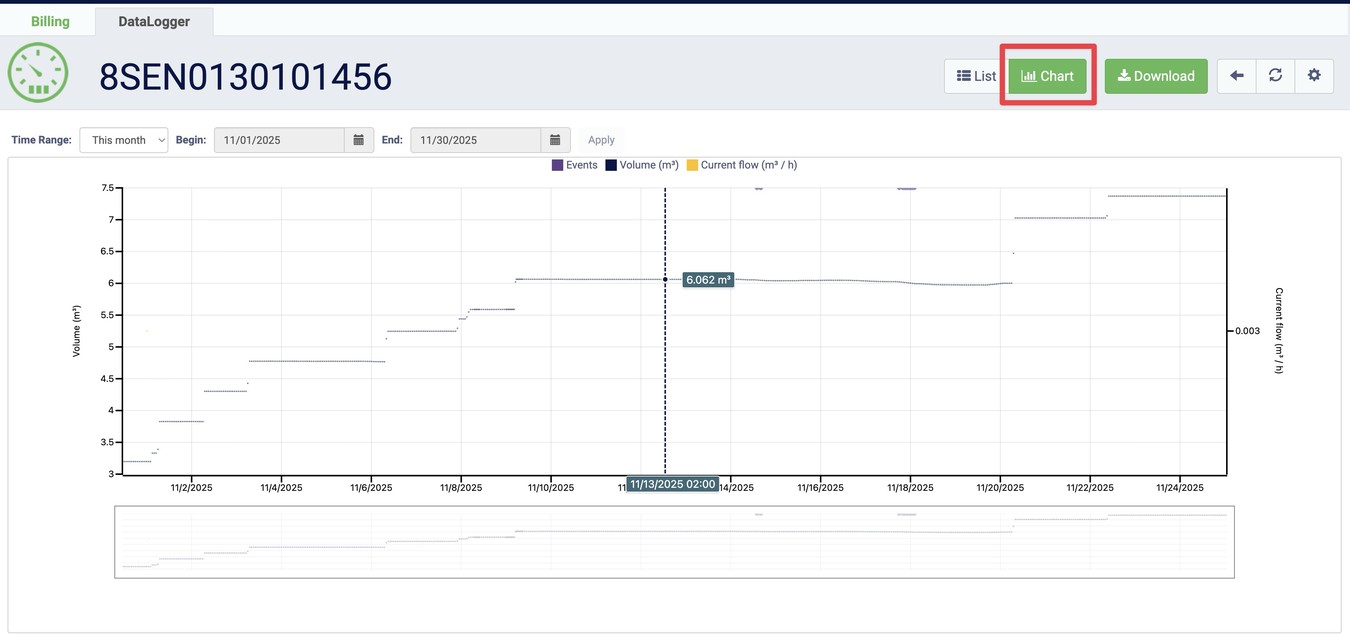
Task: Click the Begin date input field
Action: click(x=279, y=140)
